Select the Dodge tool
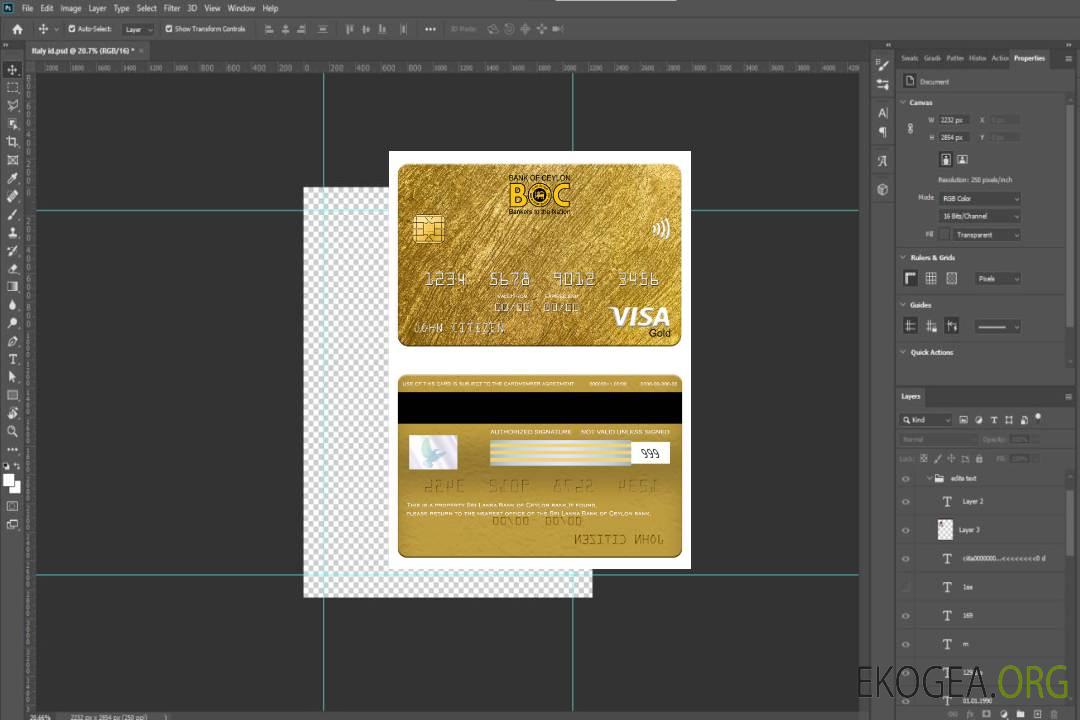Viewport: 1080px width, 720px height. tap(12, 322)
